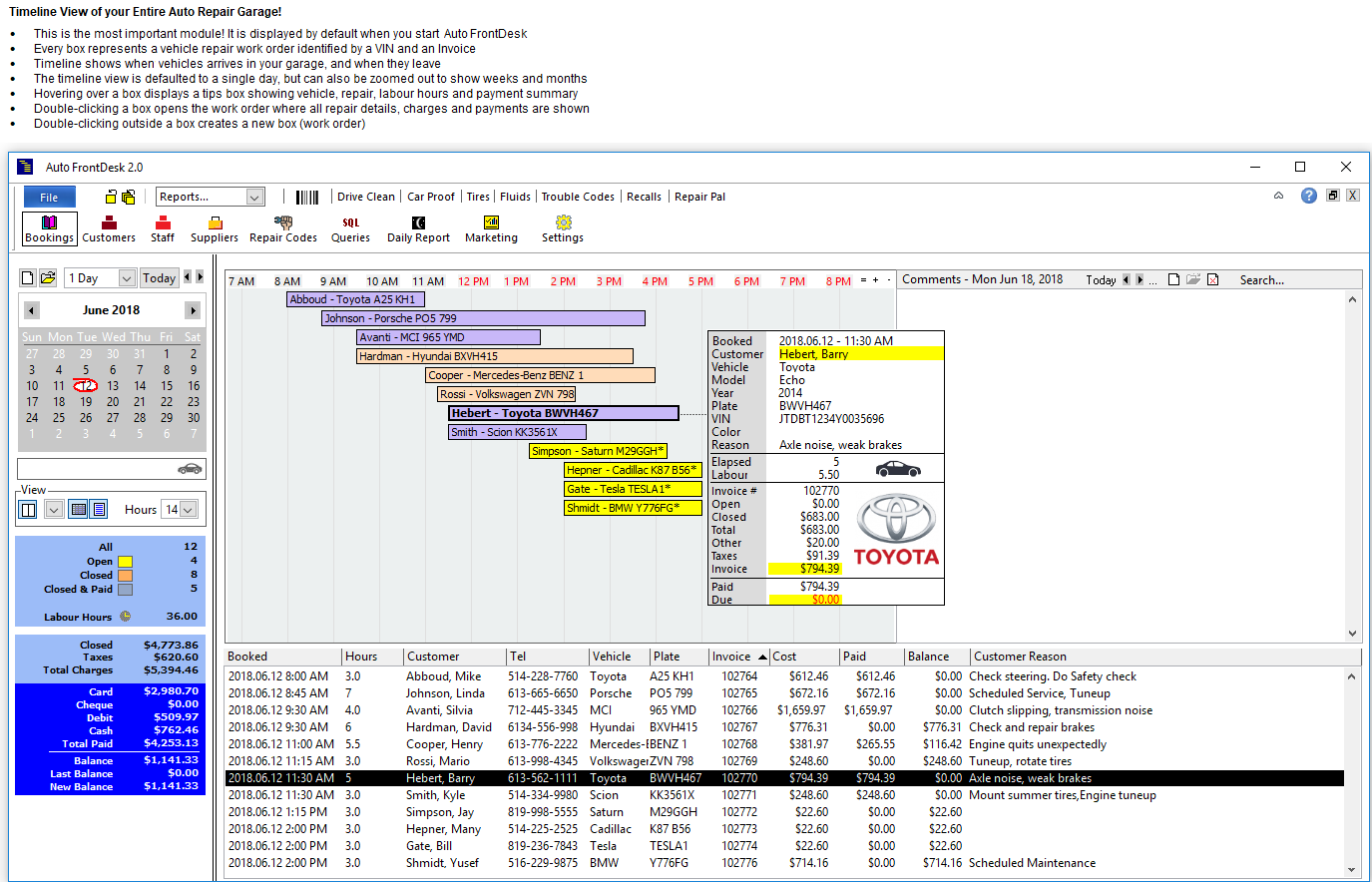Click the barcode scanner icon

click(x=307, y=197)
